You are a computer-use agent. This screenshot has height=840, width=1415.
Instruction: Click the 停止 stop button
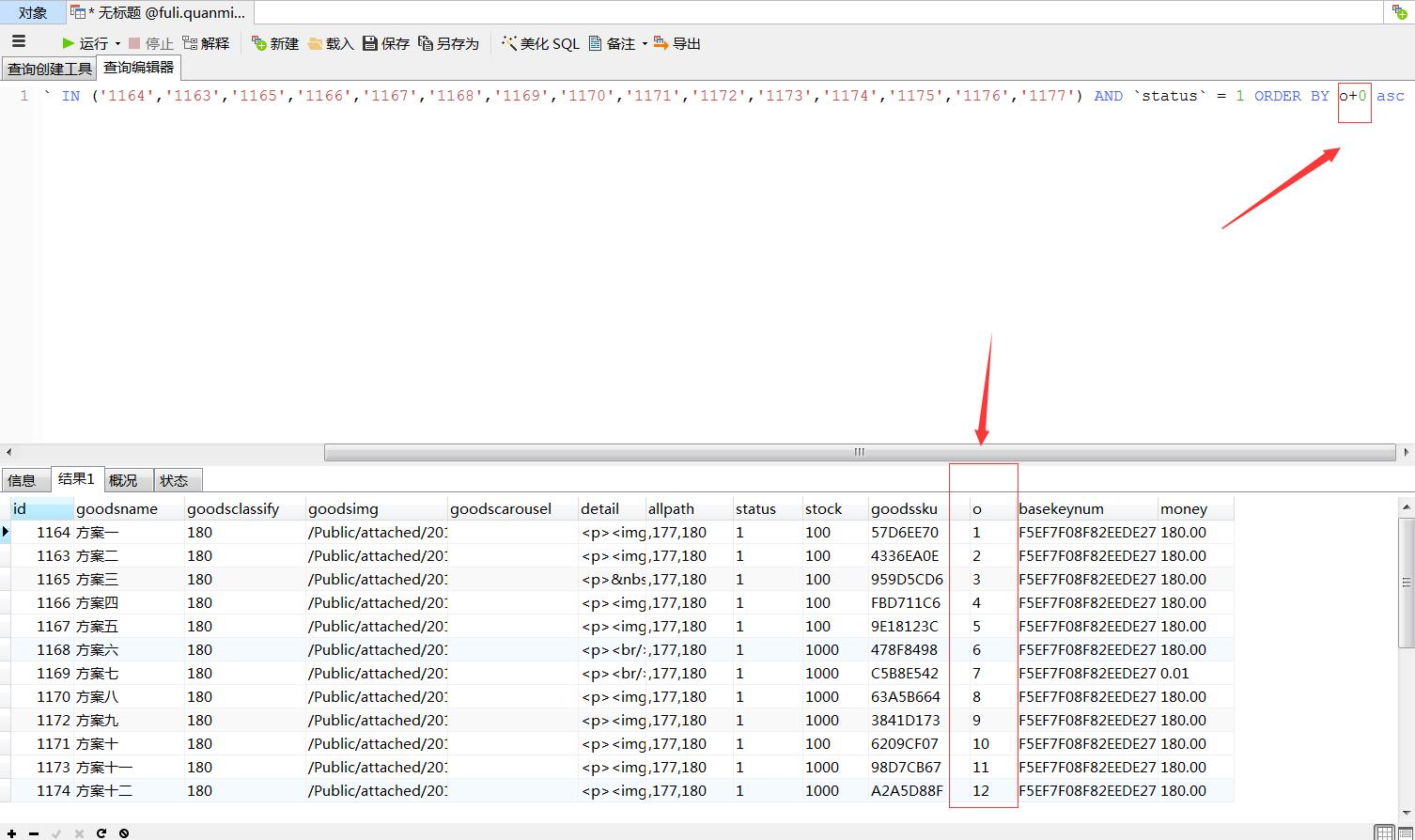(151, 43)
